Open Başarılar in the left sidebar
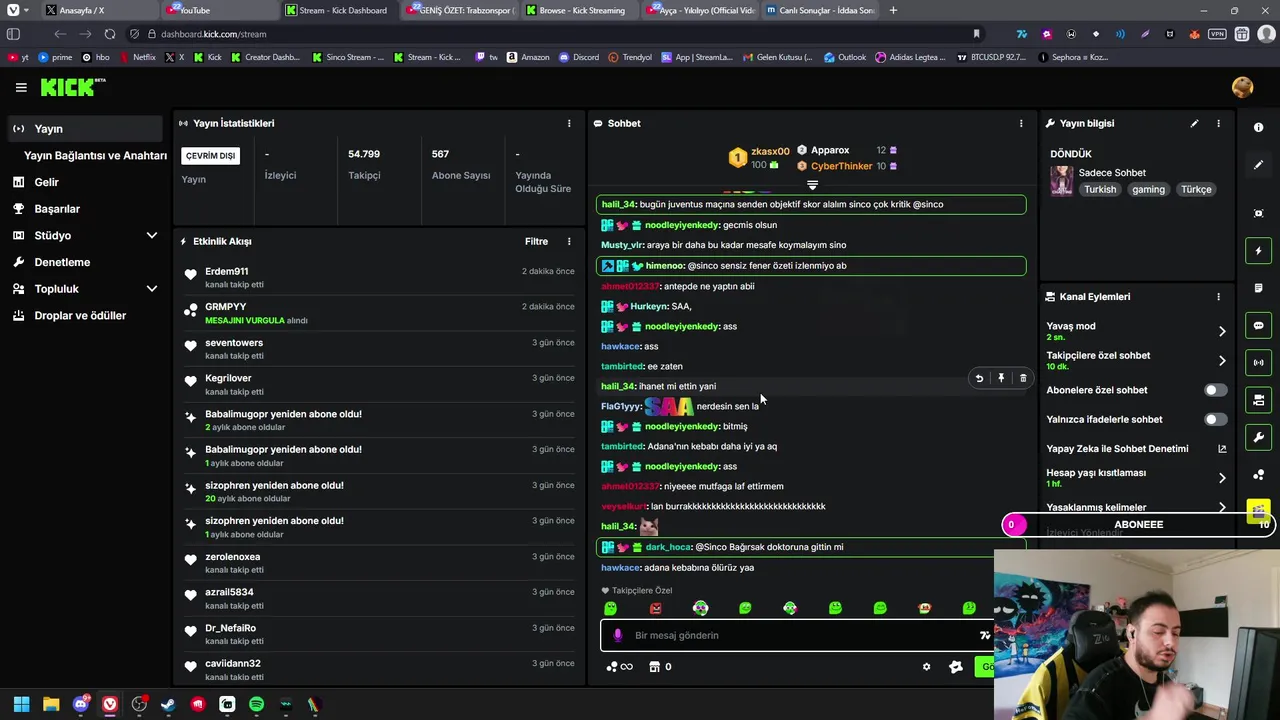This screenshot has height=720, width=1280. [57, 209]
